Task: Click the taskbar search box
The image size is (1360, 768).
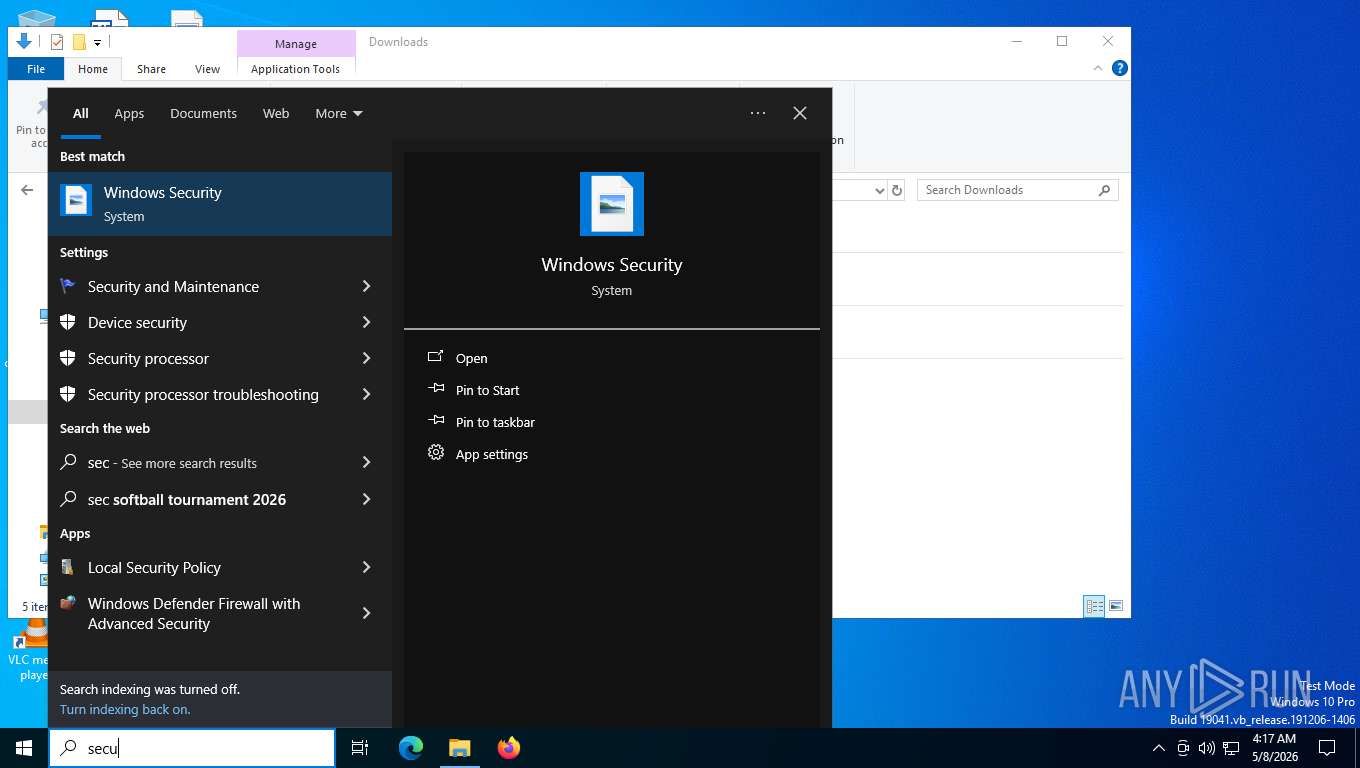Action: (192, 748)
